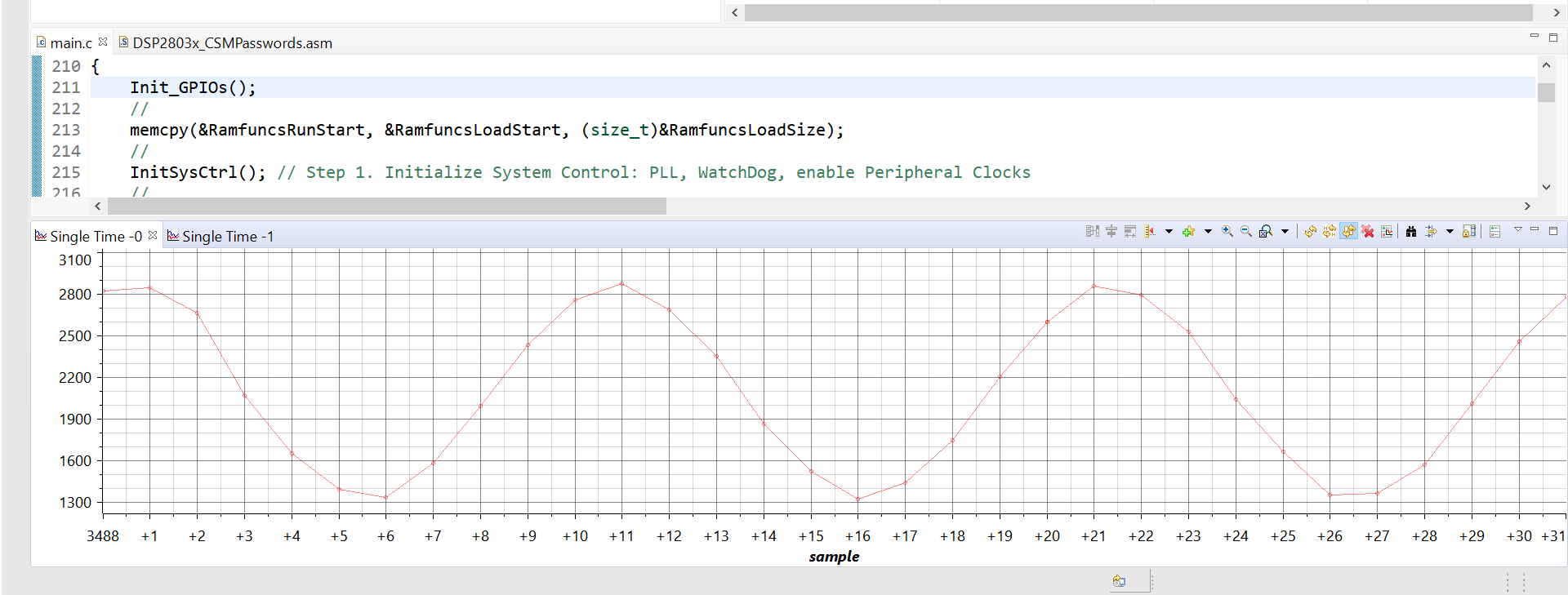Open the graph properties icon
Viewport: 1568px width, 595px height.
[x=1387, y=232]
